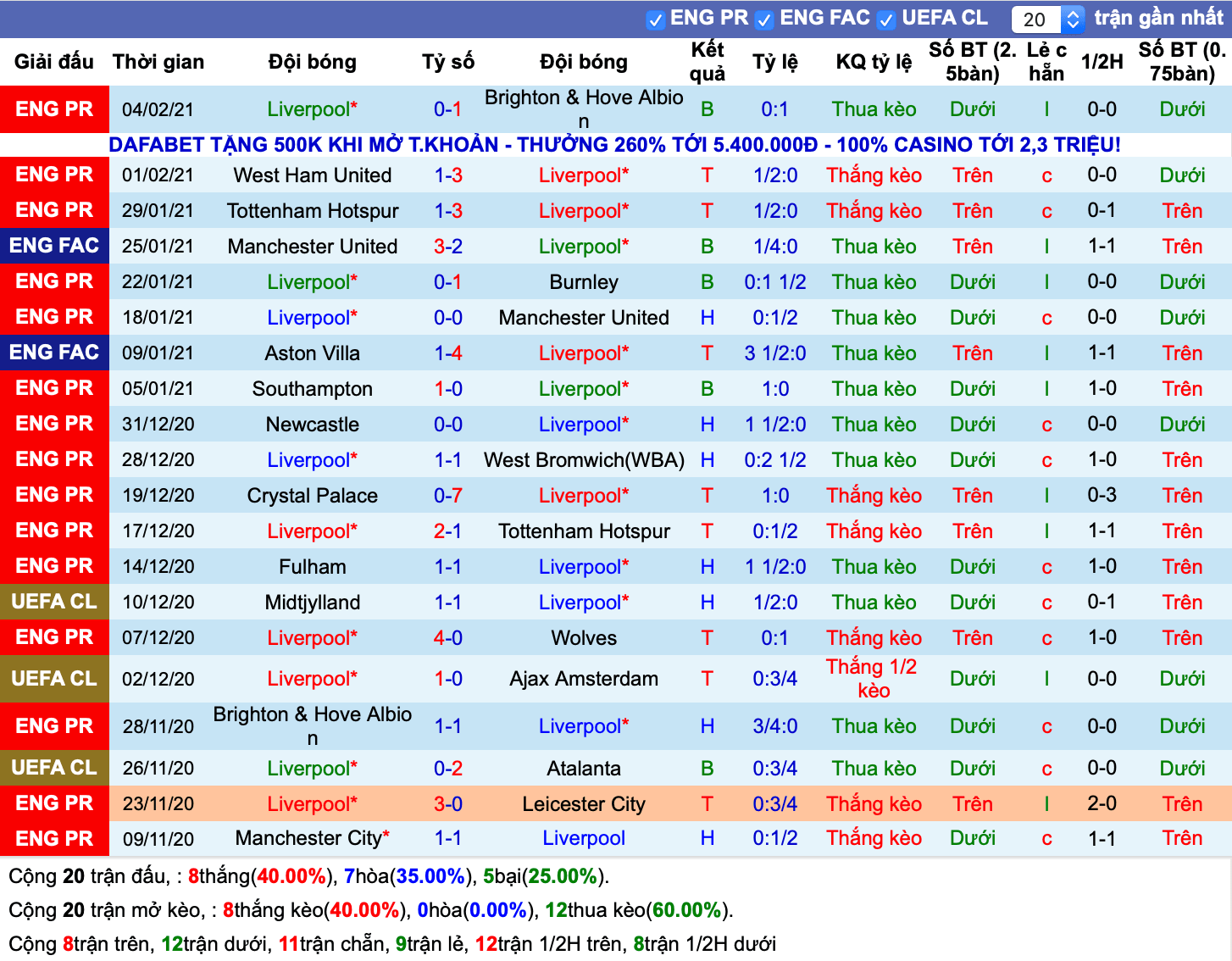Click the 0:3/4 odds on 23/11/20

[775, 804]
